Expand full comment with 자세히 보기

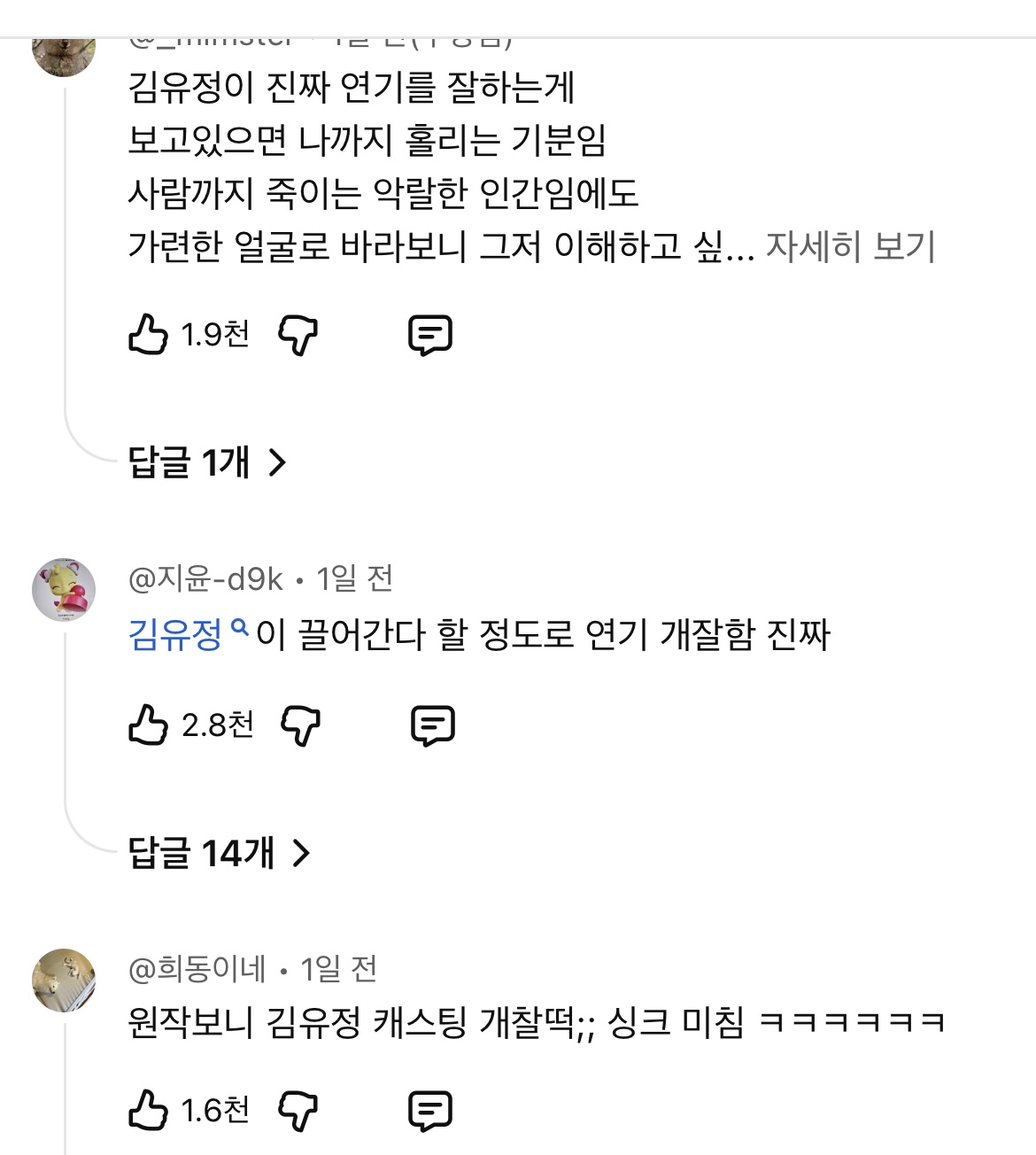[x=850, y=246]
